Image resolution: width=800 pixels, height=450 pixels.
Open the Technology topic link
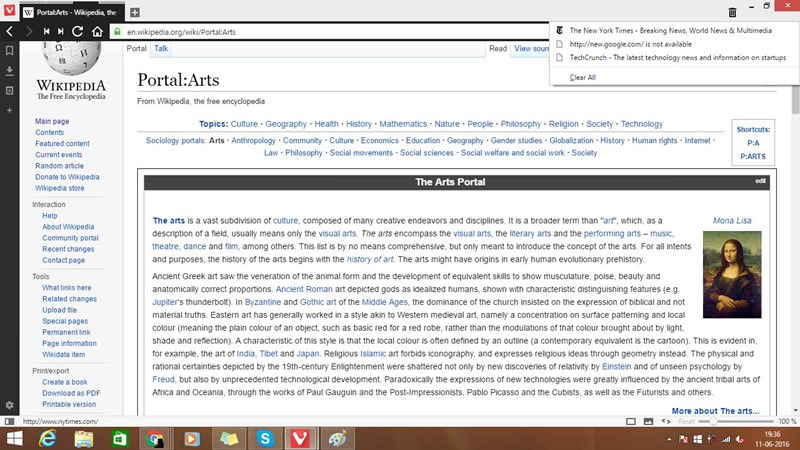pyautogui.click(x=642, y=124)
